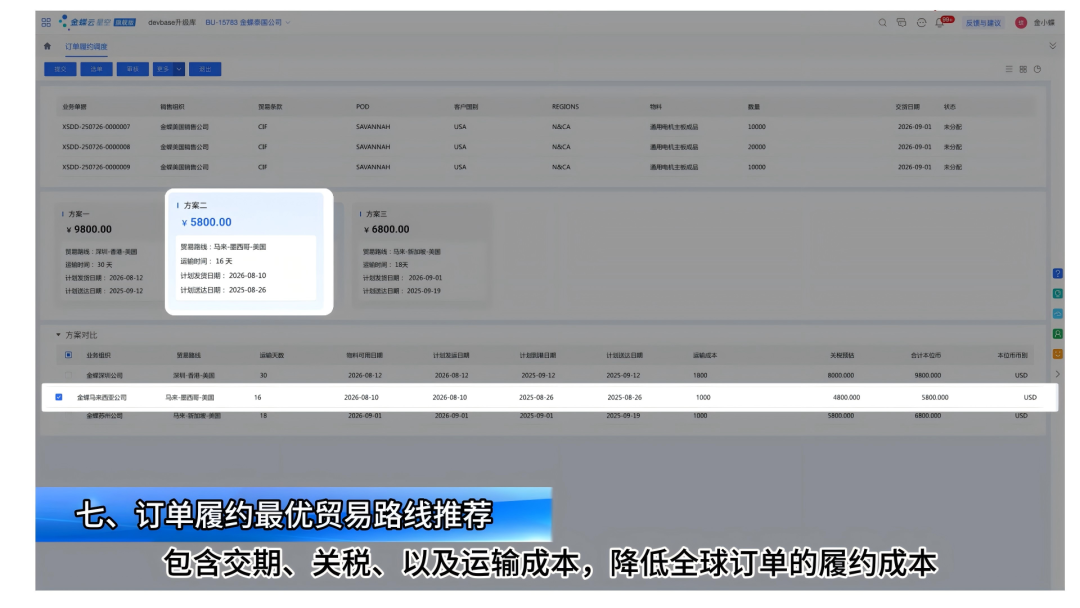Open the 反馈与建议 feedback link
1080x608 pixels.
pos(984,23)
